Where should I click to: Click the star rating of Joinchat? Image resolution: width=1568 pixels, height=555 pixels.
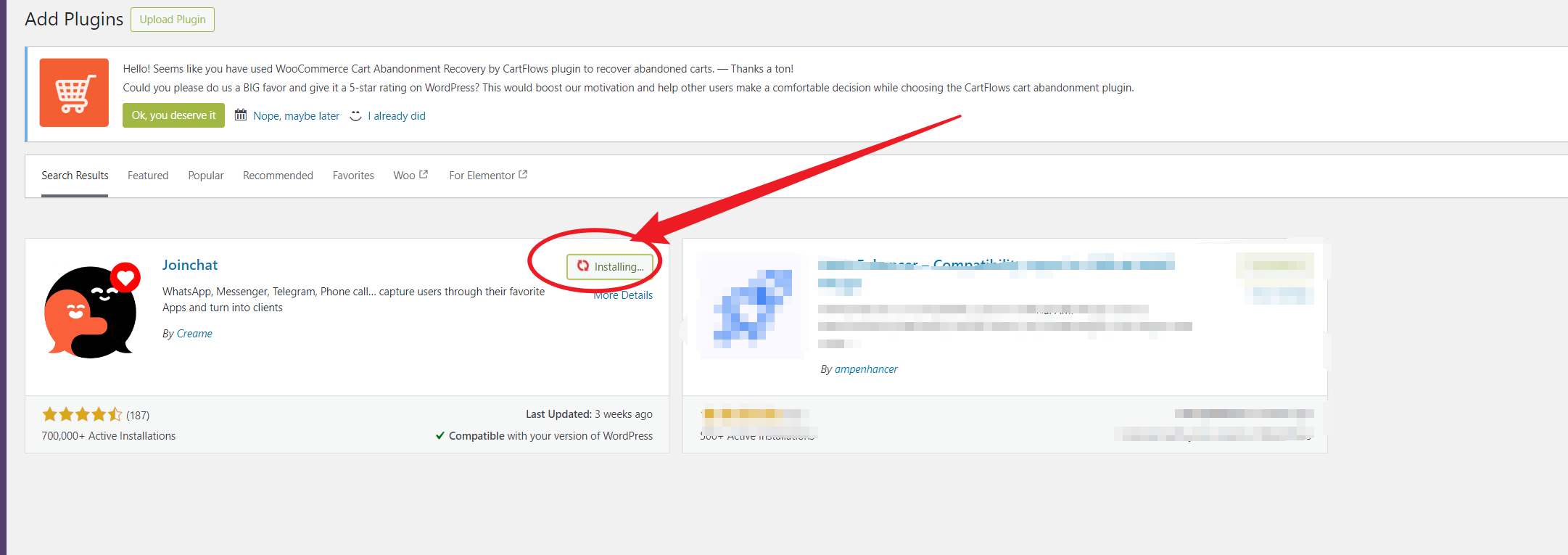[x=82, y=415]
